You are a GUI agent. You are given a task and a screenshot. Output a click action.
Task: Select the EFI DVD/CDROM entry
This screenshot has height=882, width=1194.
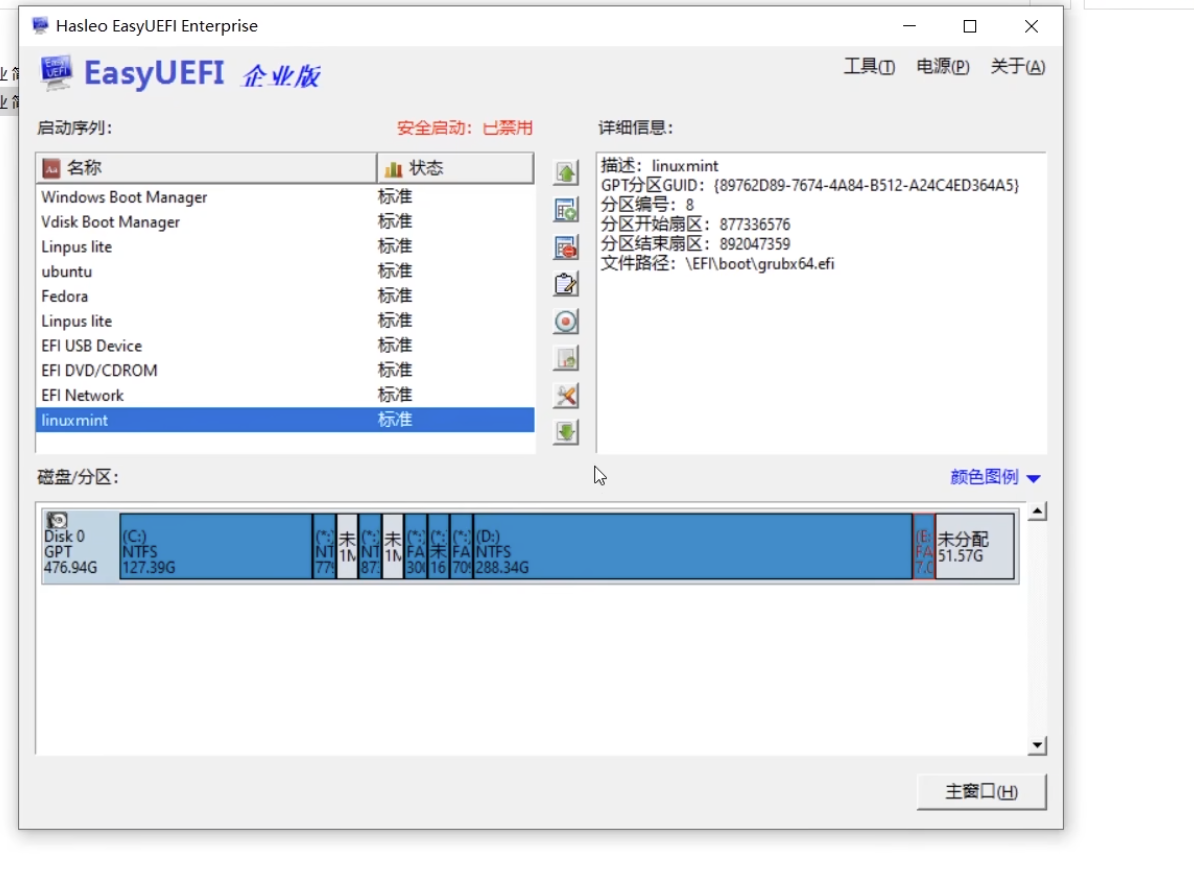click(285, 370)
